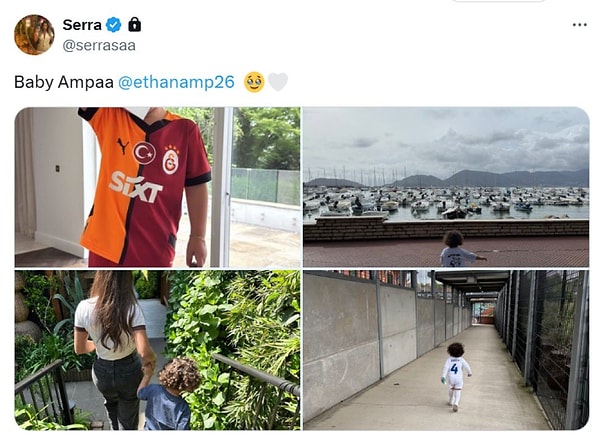Open the concrete walkway tunnel photo

coord(446,350)
